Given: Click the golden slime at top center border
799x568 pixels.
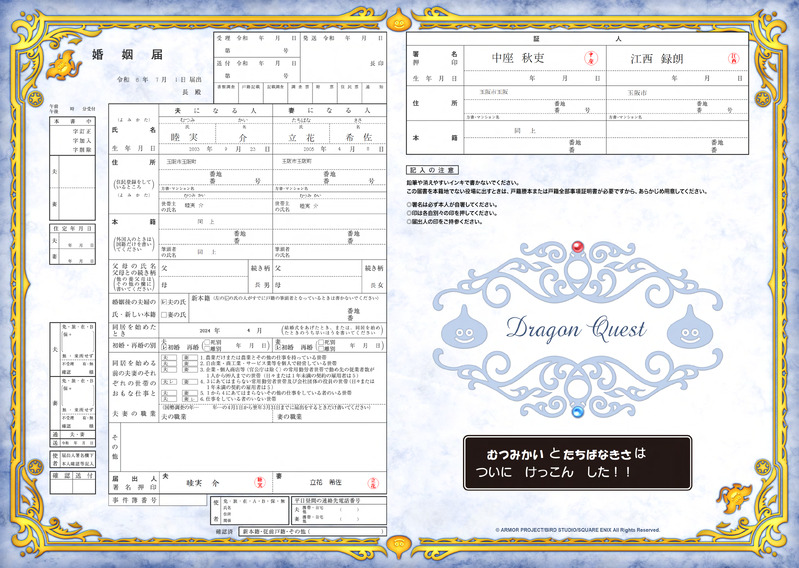Looking at the screenshot, I should (x=398, y=20).
